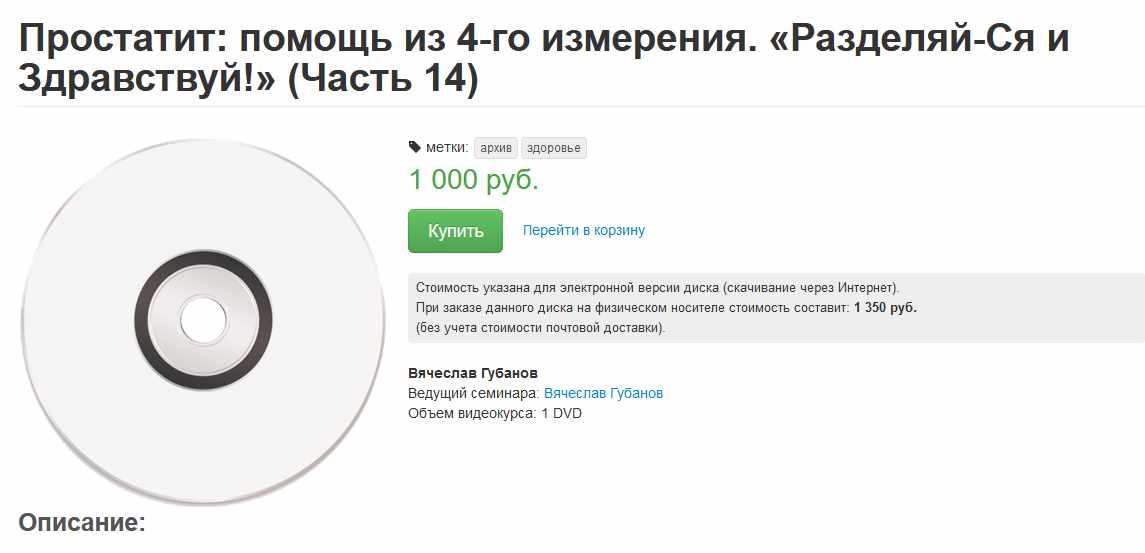Viewport: 1145px width, 553px height.
Task: Click the "Ведущий семинара:" label
Action: (x=474, y=393)
